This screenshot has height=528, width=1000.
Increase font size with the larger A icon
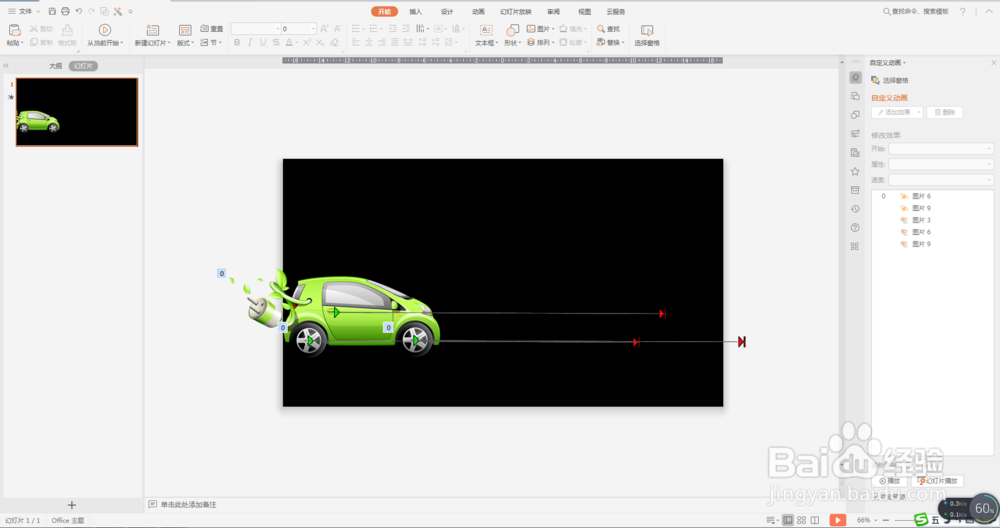click(x=325, y=29)
